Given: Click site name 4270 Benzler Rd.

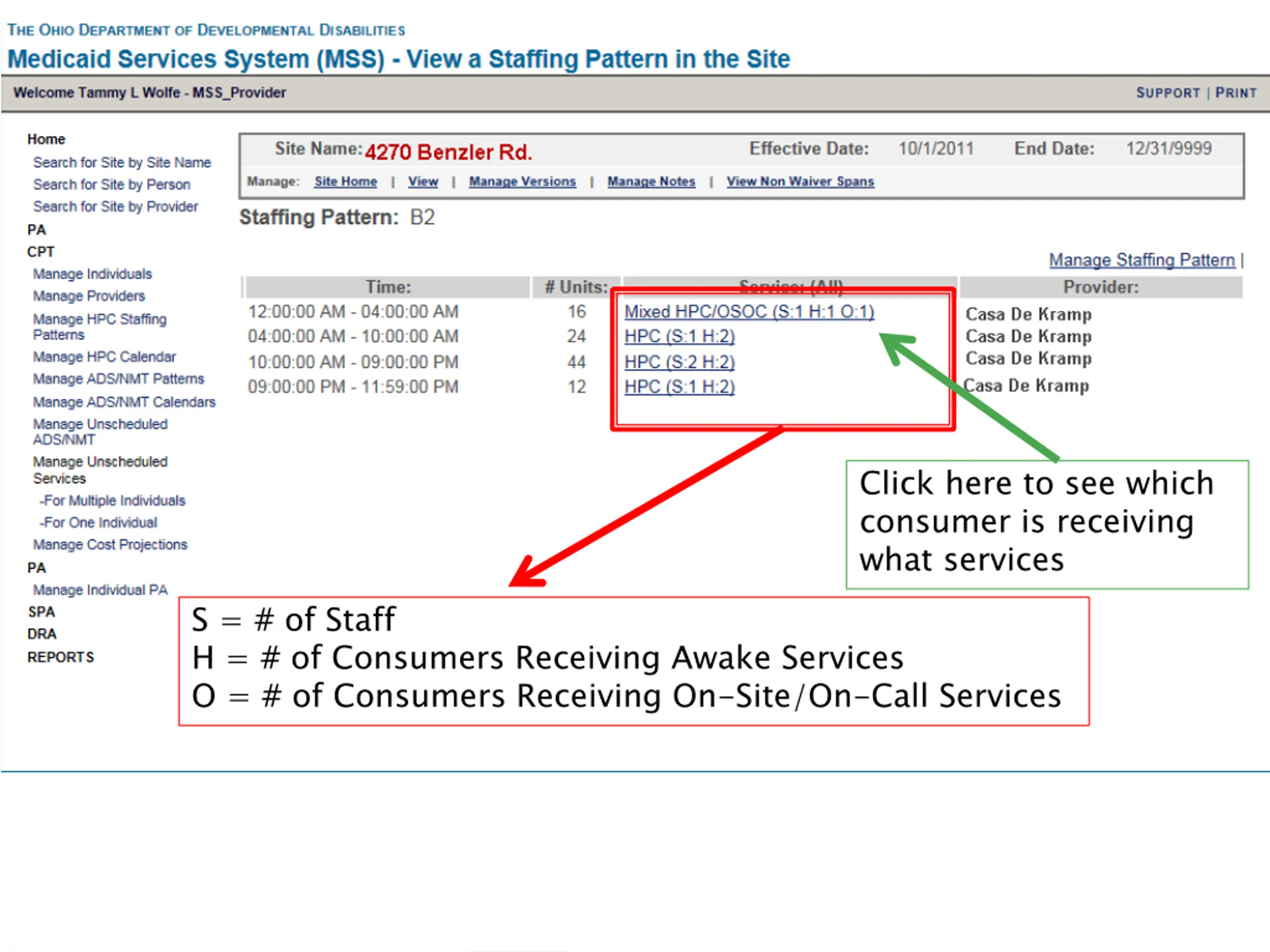Looking at the screenshot, I should (x=448, y=152).
